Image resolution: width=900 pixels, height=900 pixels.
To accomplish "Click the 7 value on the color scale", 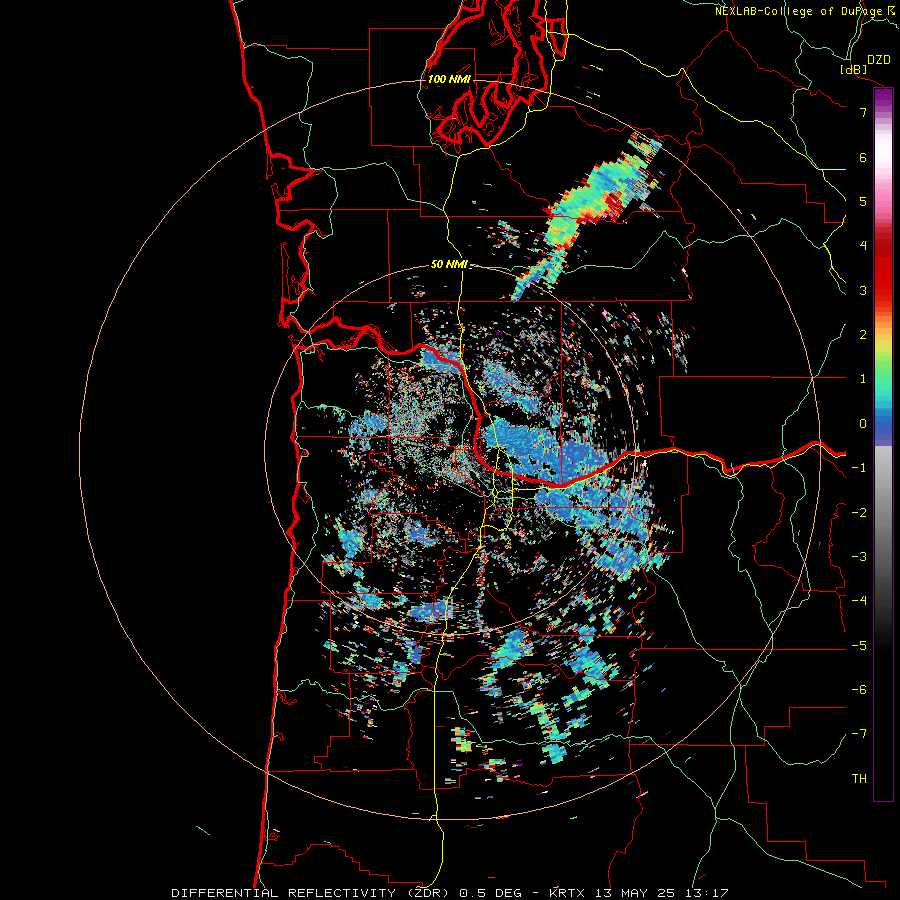I will point(863,112).
